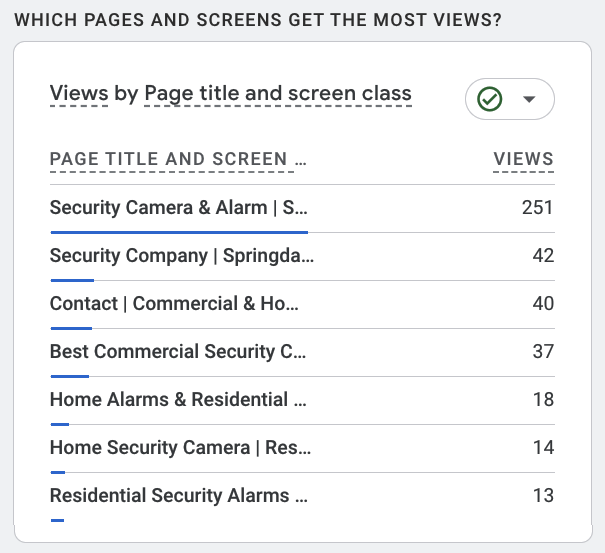Click the "VIEWS" column header
605x553 pixels.
[x=523, y=159]
